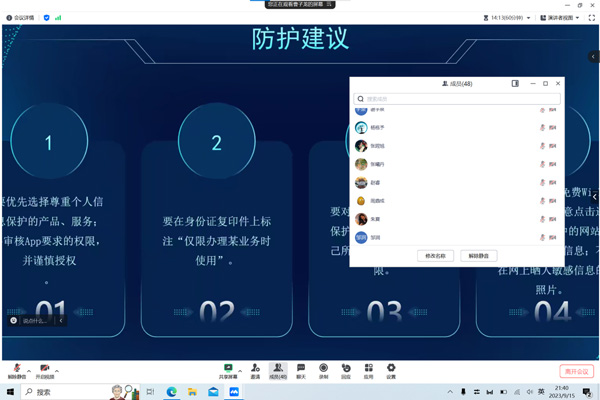Click the security shield icon at top left

pos(47,18)
